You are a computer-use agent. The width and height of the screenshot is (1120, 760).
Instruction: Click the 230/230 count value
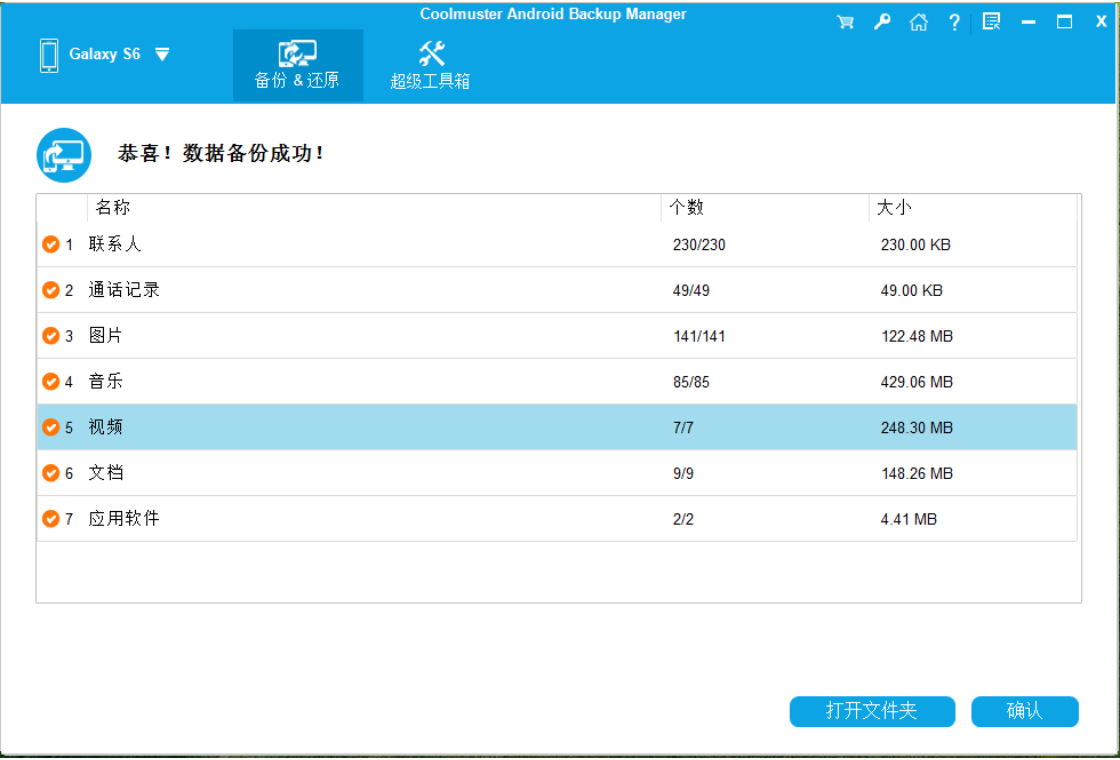(699, 245)
